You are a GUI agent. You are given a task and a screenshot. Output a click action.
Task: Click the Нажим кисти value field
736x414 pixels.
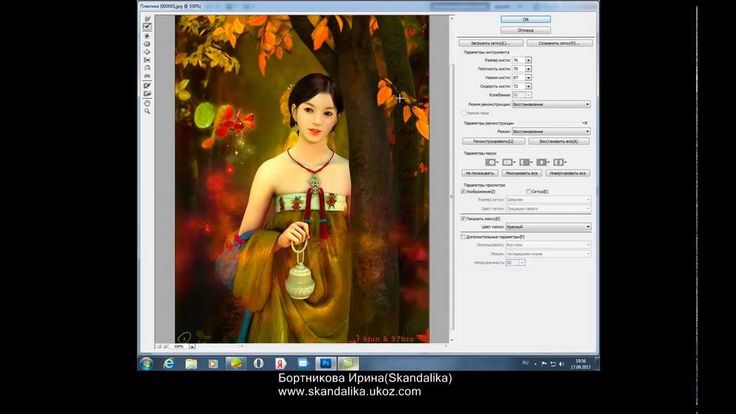point(518,77)
